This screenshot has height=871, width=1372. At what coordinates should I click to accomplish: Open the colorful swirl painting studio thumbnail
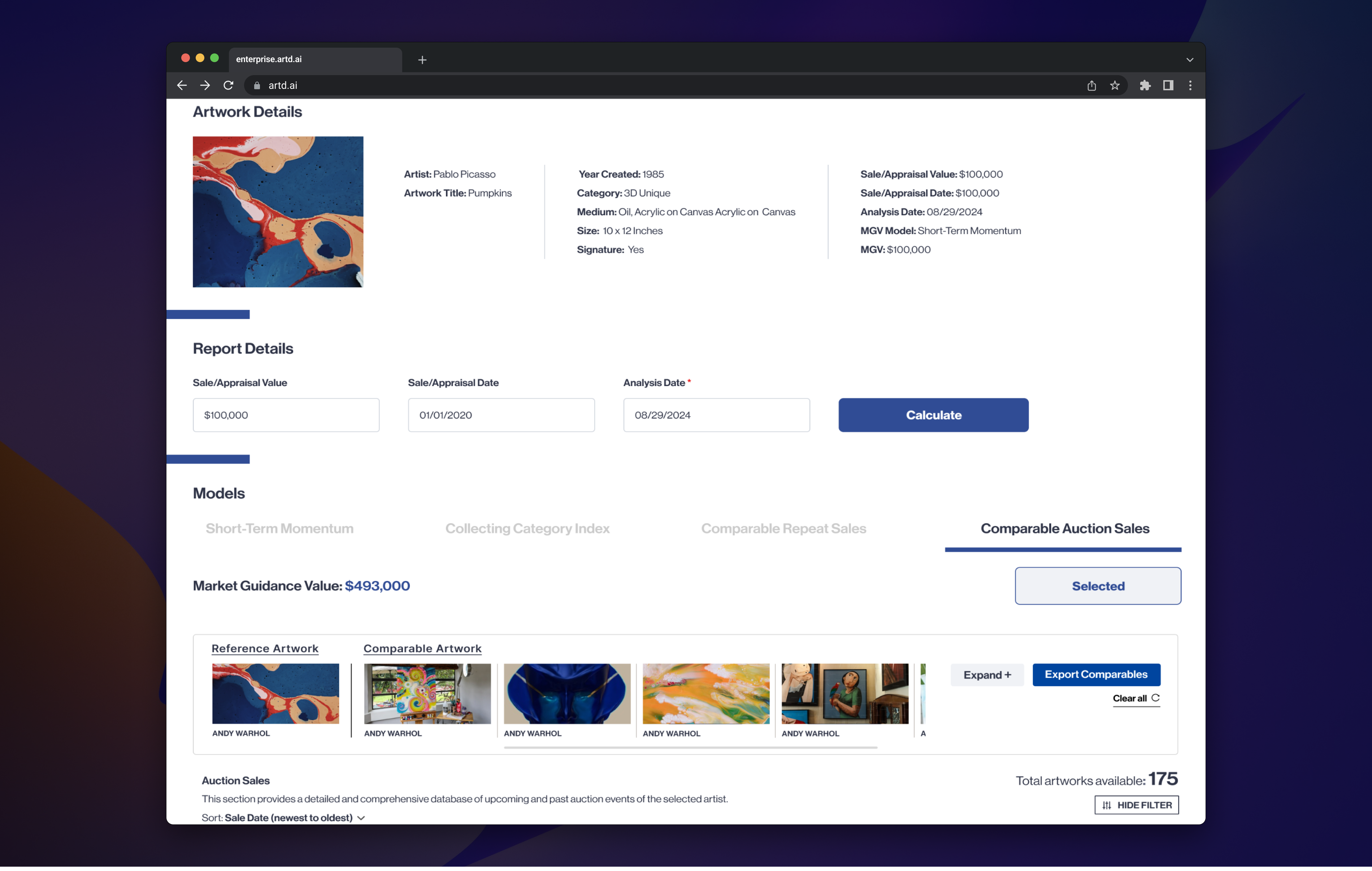[427, 694]
